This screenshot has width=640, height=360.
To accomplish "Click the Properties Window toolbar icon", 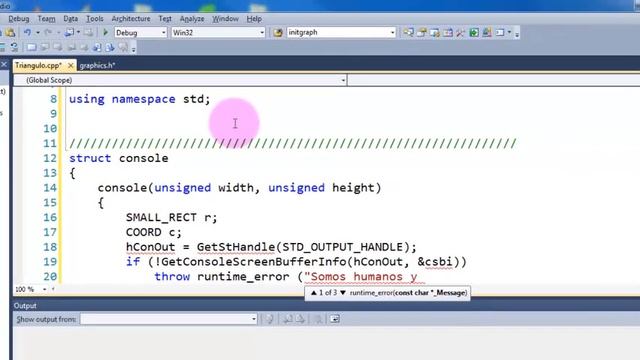I will click(422, 33).
